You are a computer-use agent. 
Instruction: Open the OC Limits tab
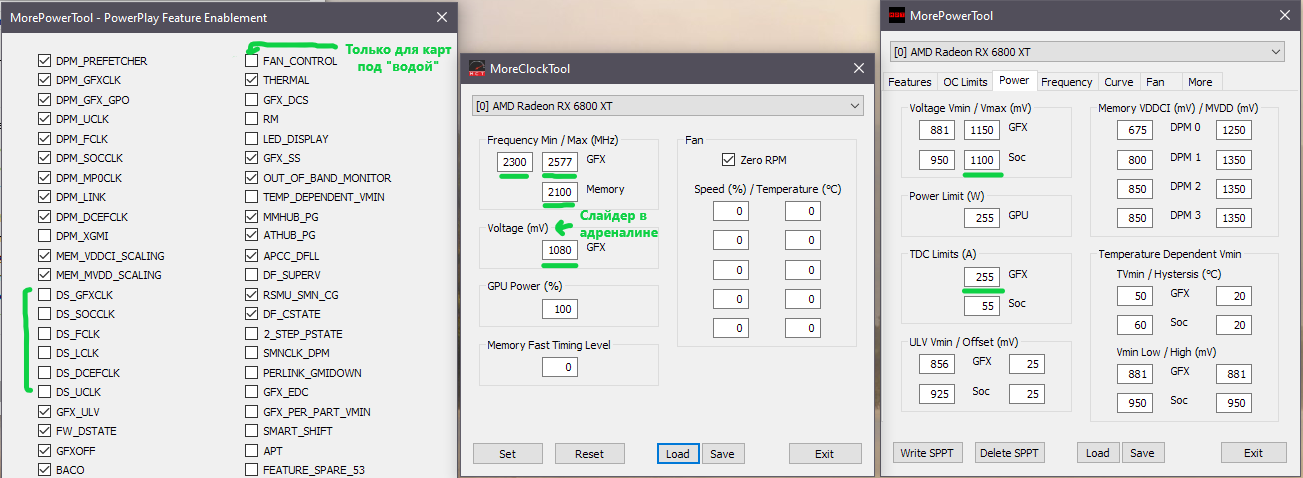point(965,82)
